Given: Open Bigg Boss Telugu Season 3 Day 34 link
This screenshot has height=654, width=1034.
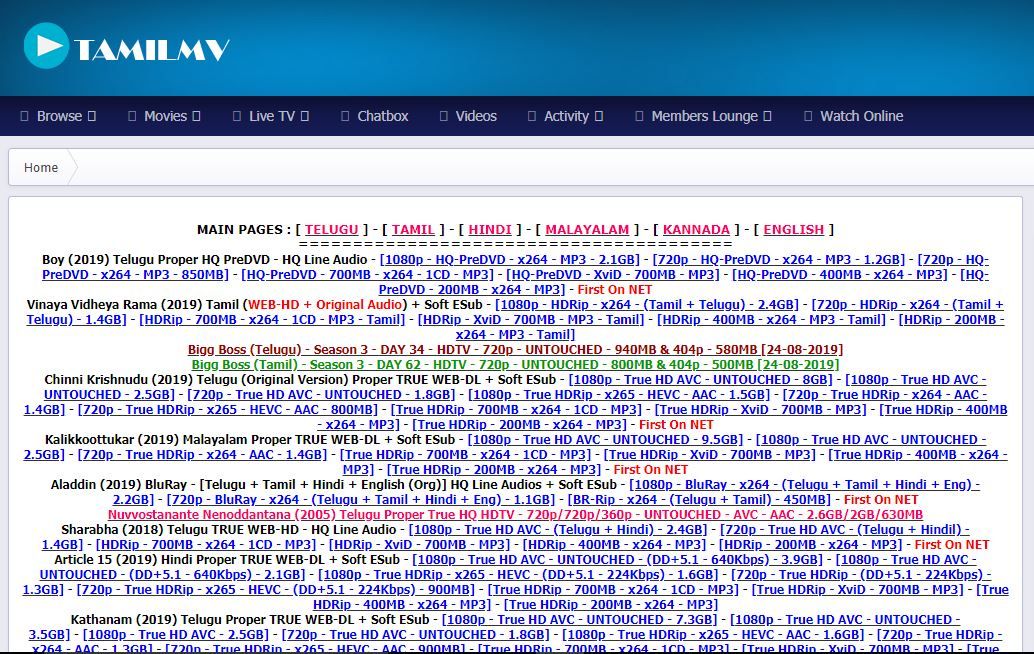Looking at the screenshot, I should [x=516, y=349].
